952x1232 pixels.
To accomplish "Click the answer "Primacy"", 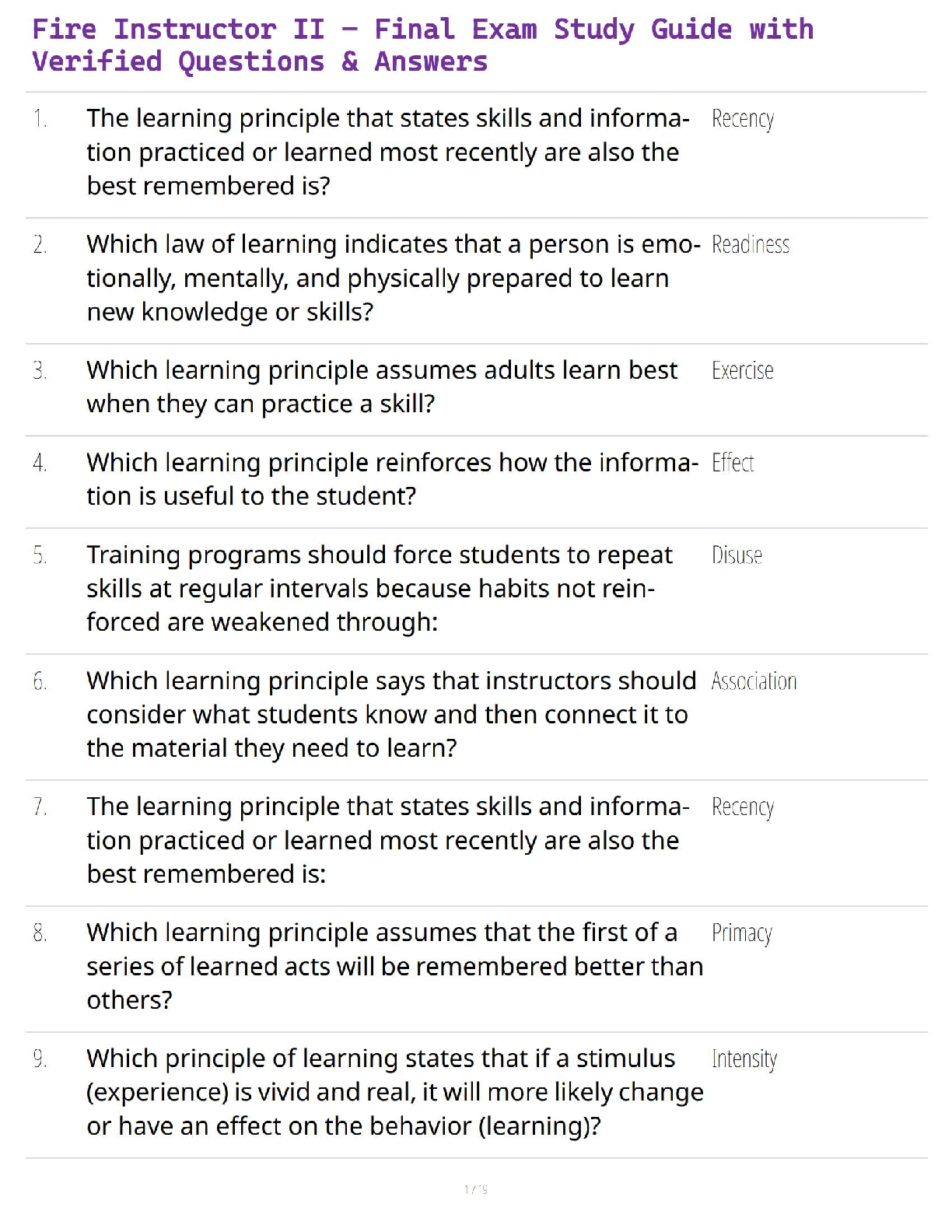I will pos(741,933).
